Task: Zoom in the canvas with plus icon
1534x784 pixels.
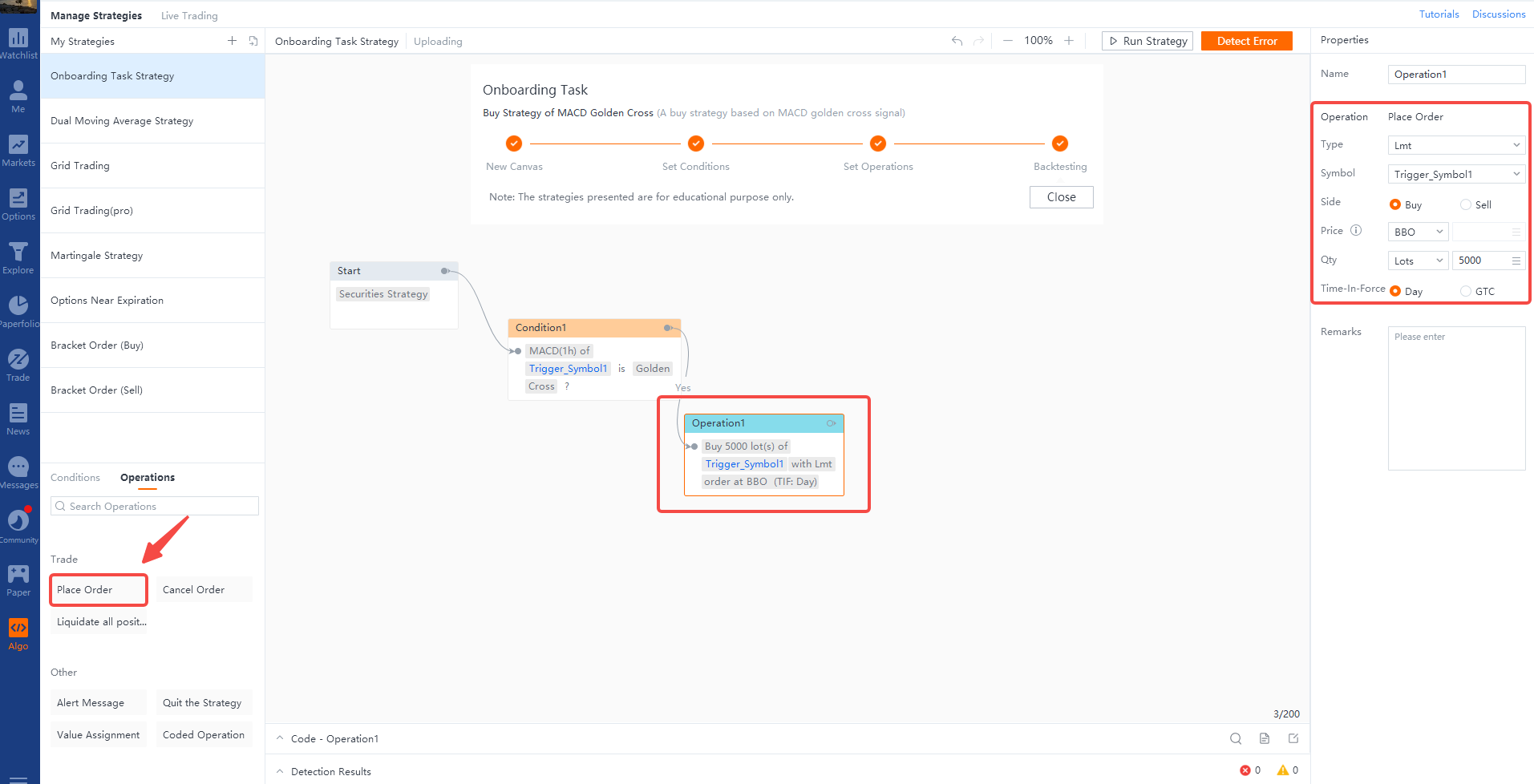Action: [1069, 41]
